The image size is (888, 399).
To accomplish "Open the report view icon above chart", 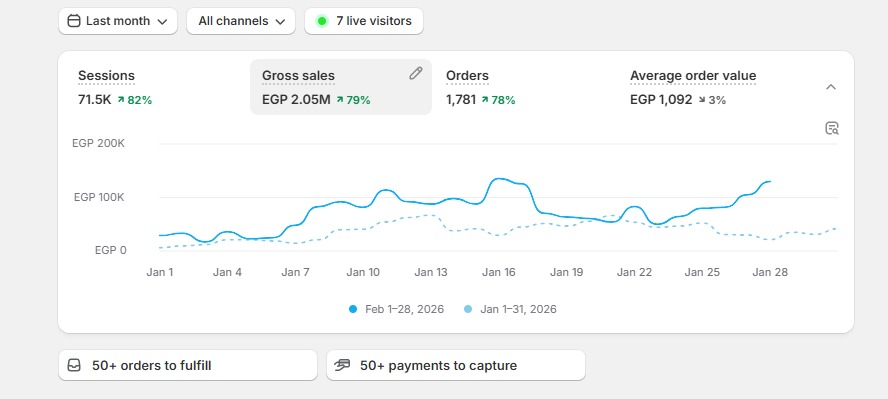I will [831, 128].
